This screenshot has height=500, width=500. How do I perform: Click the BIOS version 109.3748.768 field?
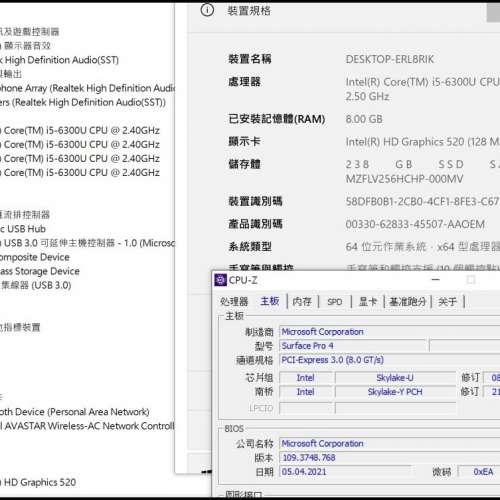[389, 457]
